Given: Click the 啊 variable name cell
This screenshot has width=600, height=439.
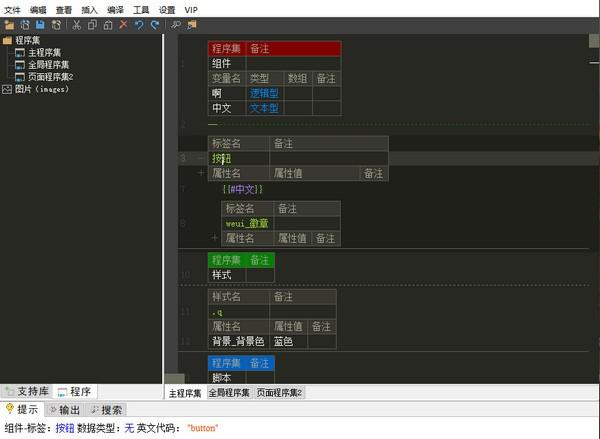Looking at the screenshot, I should click(227, 93).
